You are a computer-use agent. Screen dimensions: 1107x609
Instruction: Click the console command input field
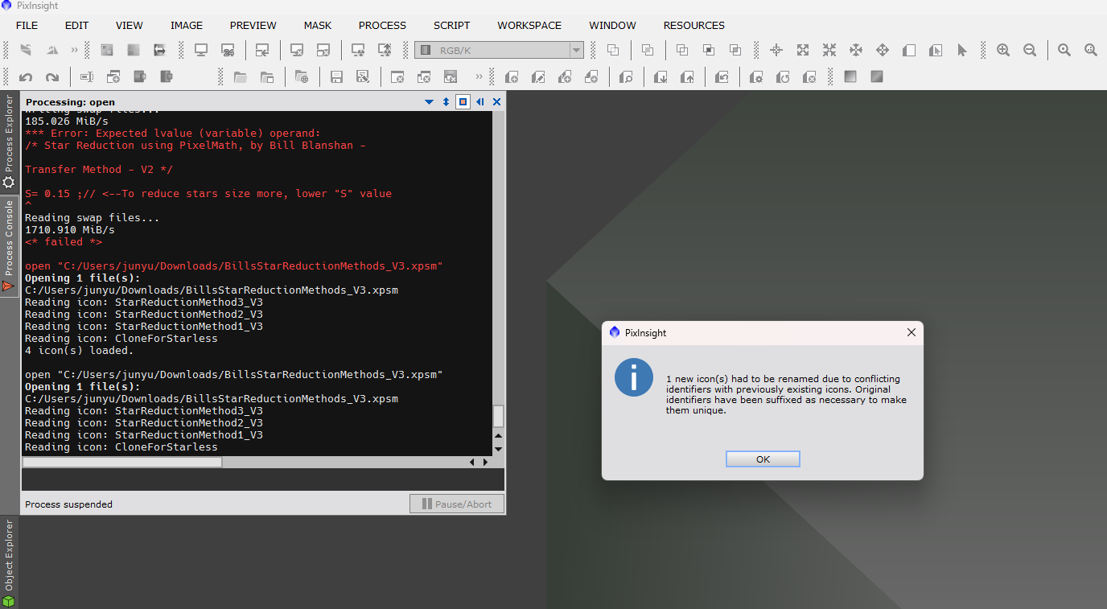coord(263,480)
